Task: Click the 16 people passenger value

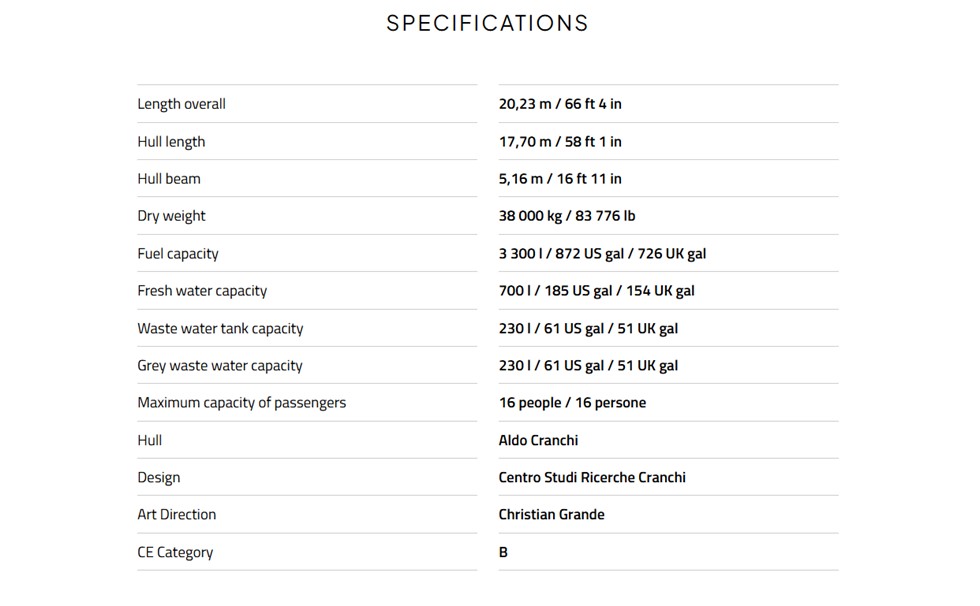Action: coord(572,403)
